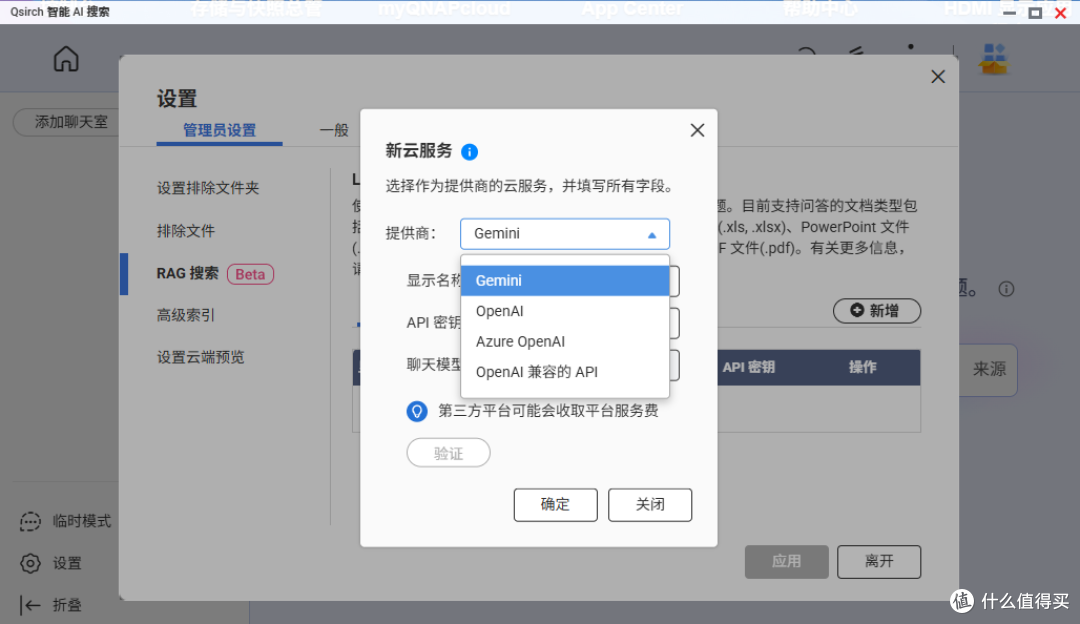Viewport: 1080px width, 624px height.
Task: Close the Qsirch window with red X
Action: tap(1061, 12)
